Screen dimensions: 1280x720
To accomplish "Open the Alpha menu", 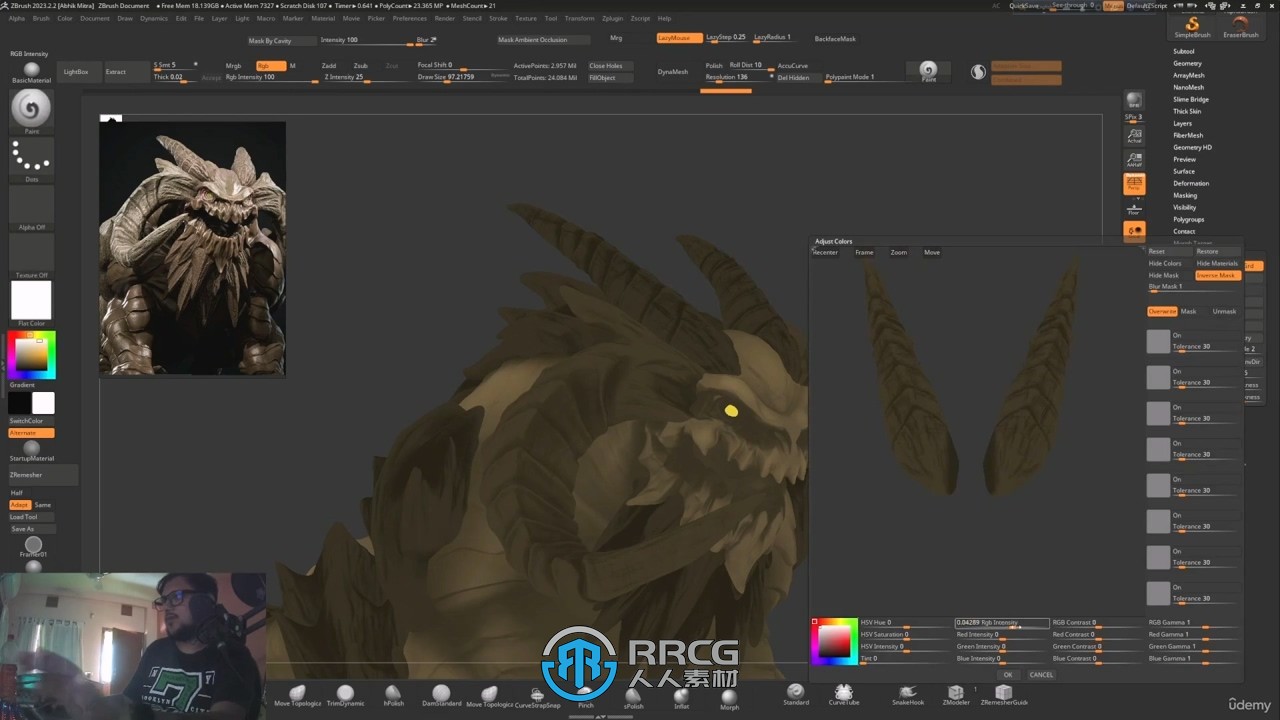I will [16, 18].
